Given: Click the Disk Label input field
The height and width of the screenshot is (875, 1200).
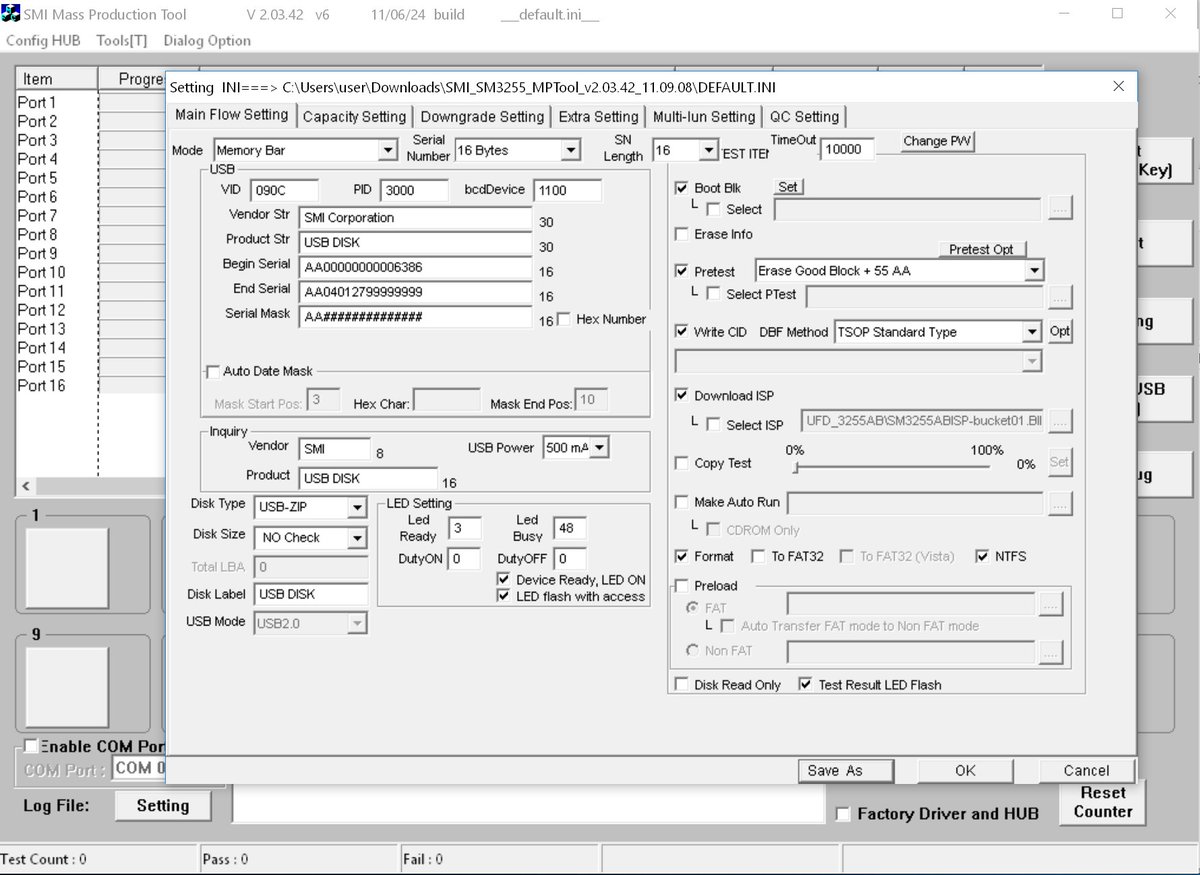Looking at the screenshot, I should [x=311, y=594].
